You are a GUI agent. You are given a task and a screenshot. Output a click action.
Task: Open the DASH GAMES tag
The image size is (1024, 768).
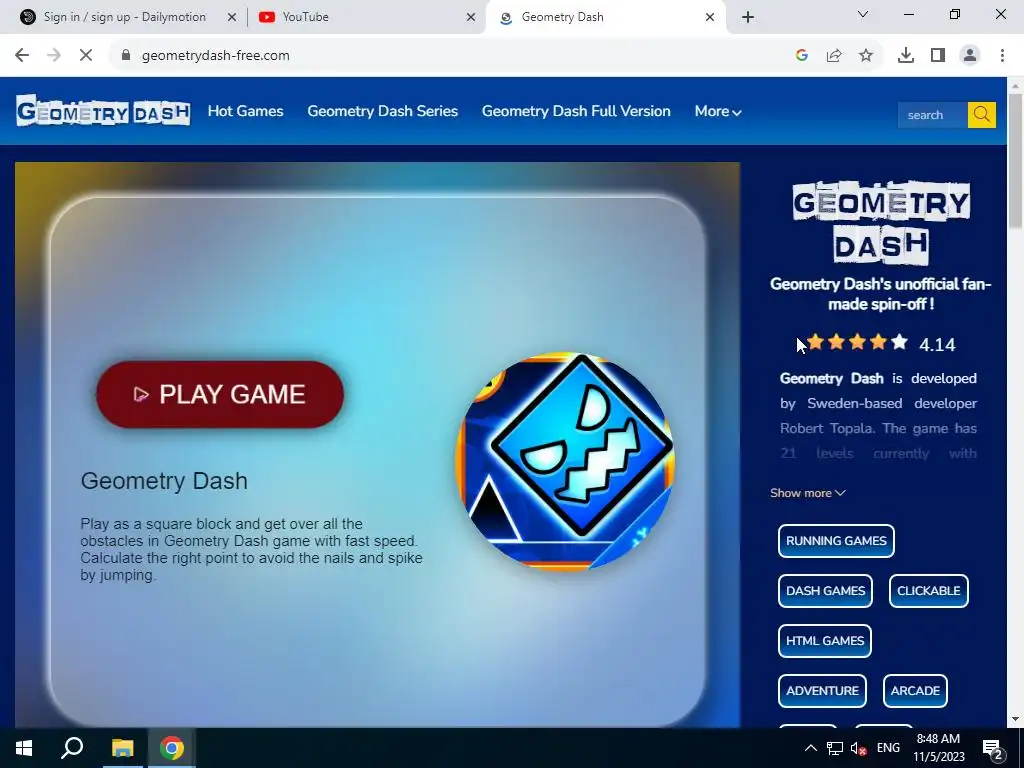pyautogui.click(x=825, y=591)
